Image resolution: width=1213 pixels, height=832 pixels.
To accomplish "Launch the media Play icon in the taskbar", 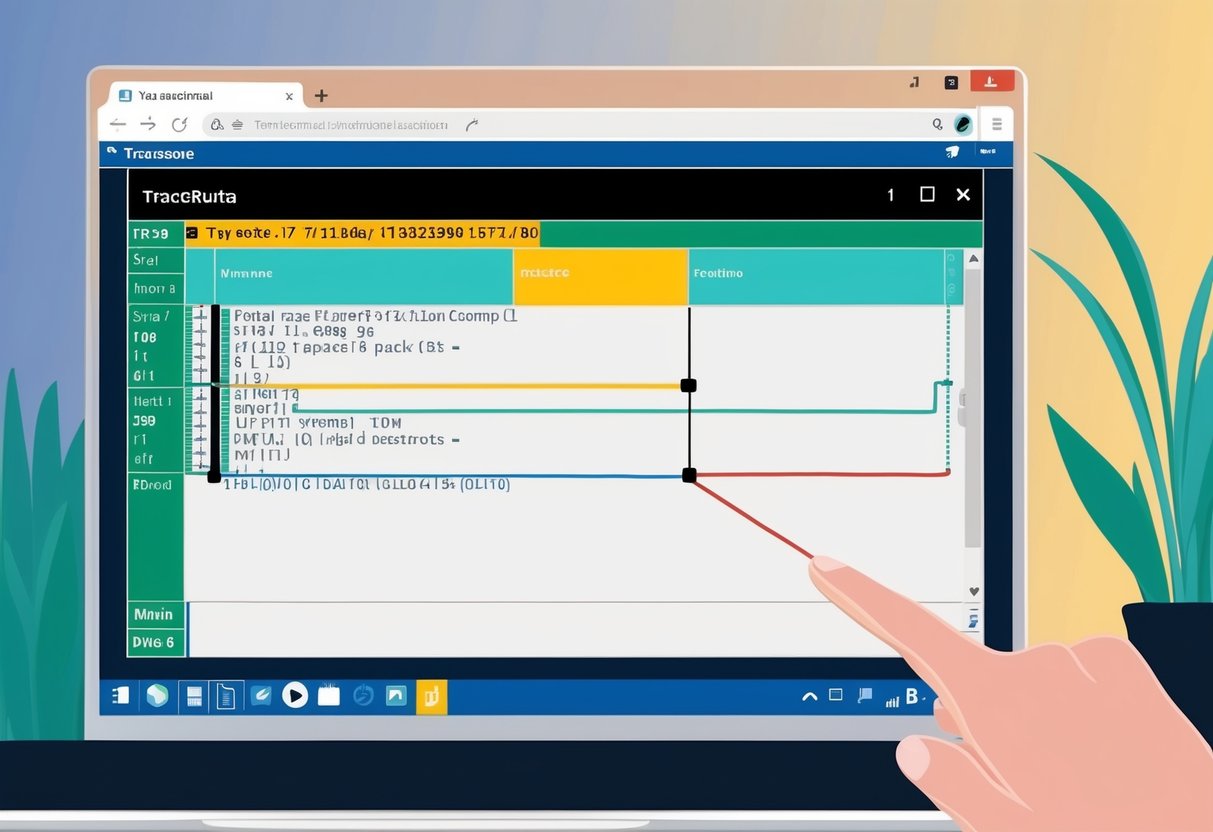I will 295,695.
